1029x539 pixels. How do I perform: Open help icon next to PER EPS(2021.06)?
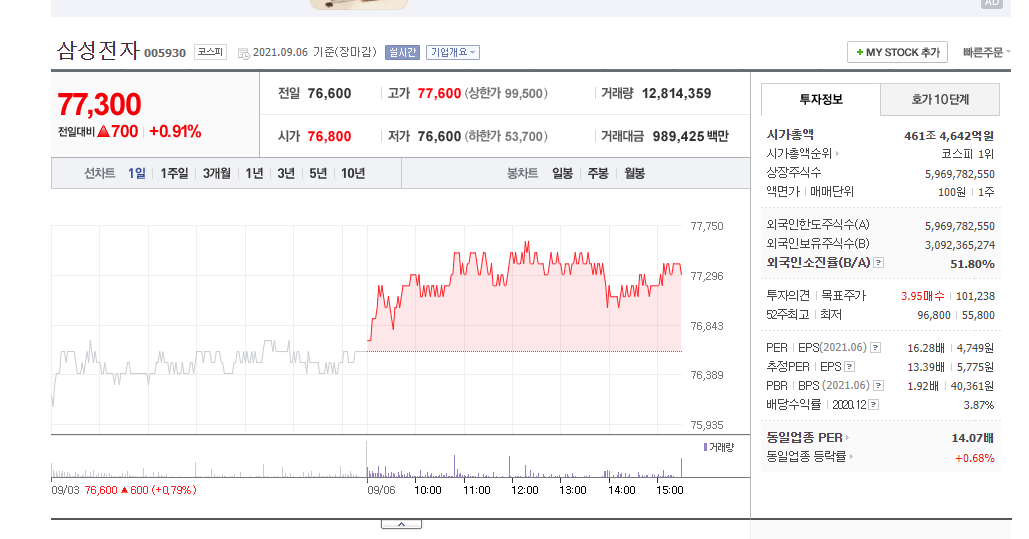pyautogui.click(x=875, y=348)
